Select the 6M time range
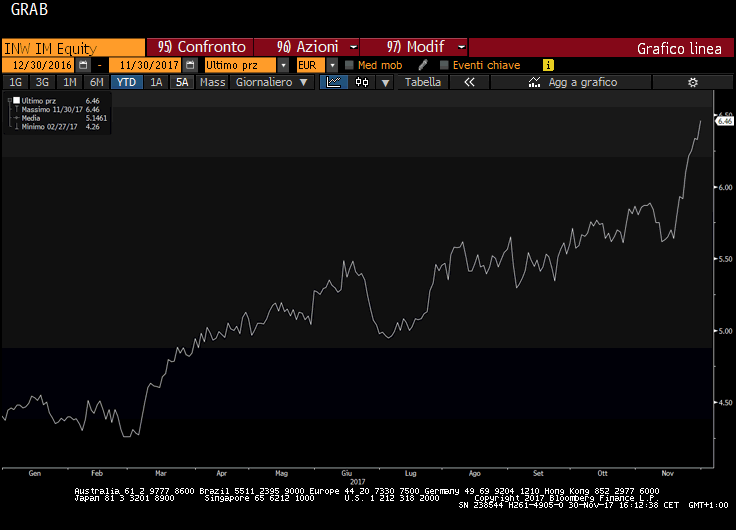The width and height of the screenshot is (736, 530). (x=96, y=82)
